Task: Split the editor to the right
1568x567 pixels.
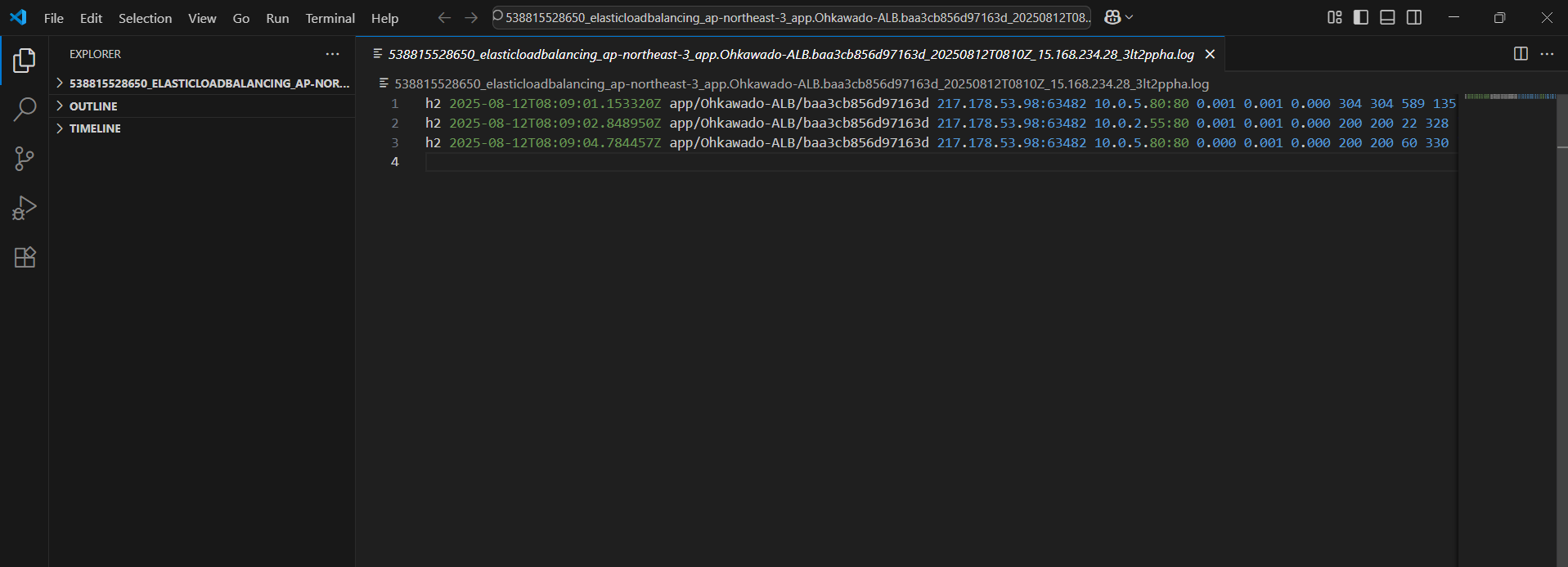Action: point(1521,53)
